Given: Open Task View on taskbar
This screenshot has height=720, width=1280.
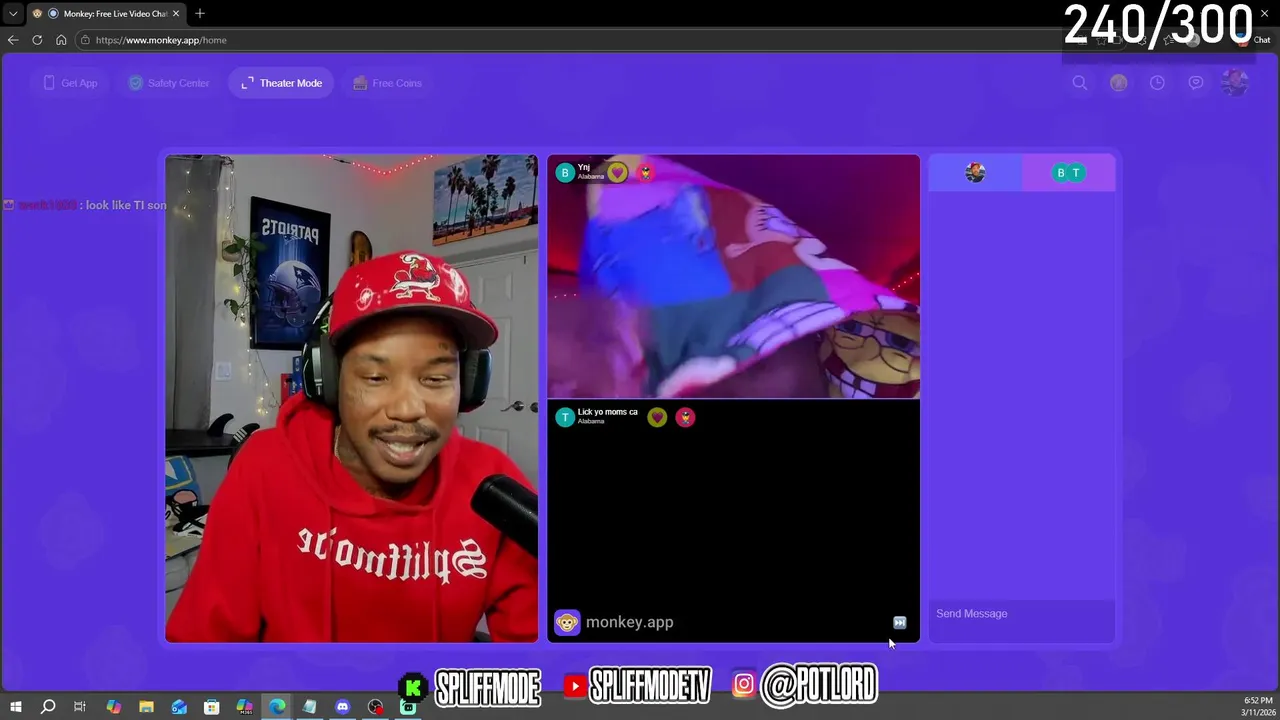Looking at the screenshot, I should (80, 707).
